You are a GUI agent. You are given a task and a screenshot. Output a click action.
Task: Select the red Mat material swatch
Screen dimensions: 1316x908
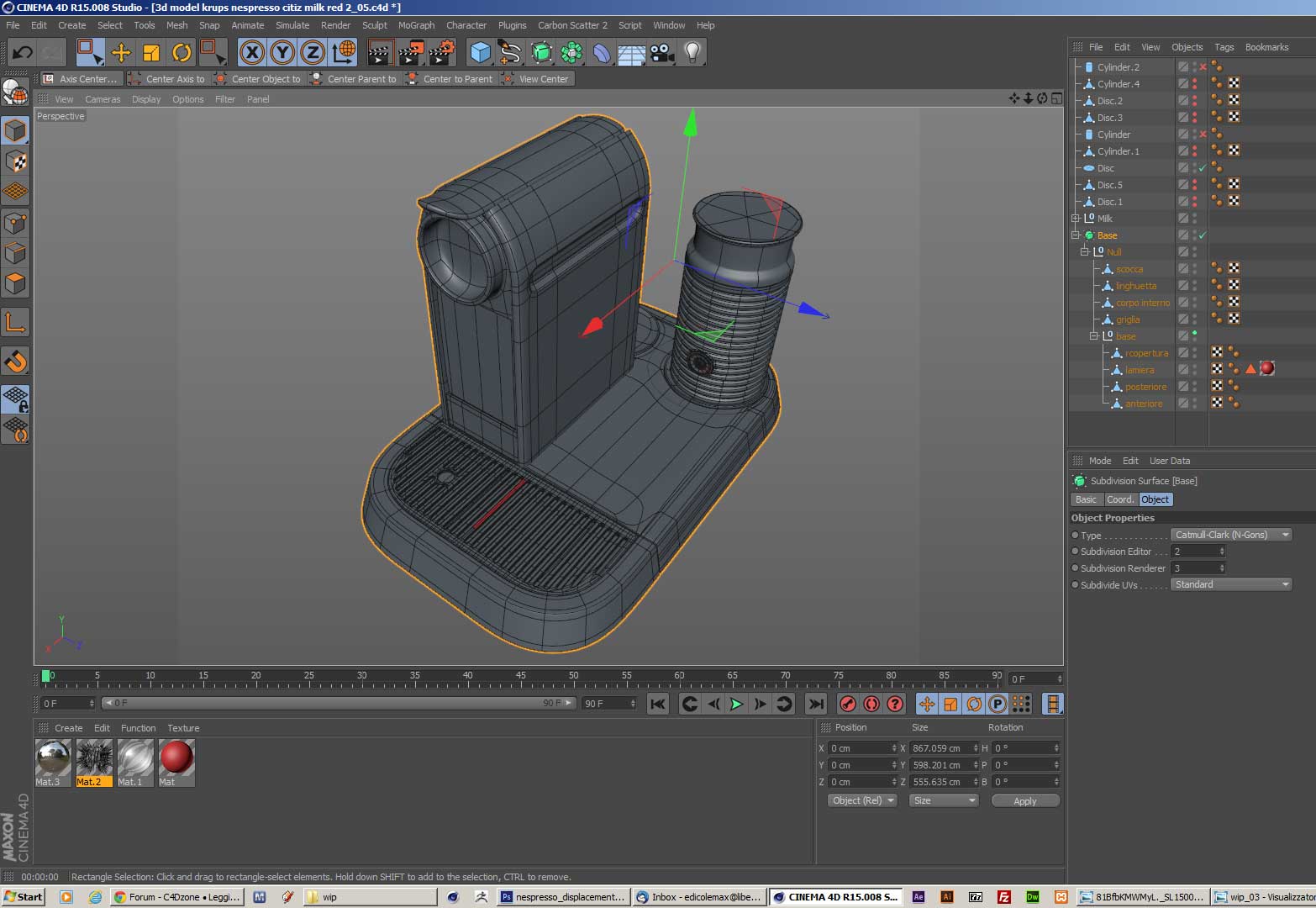point(176,758)
